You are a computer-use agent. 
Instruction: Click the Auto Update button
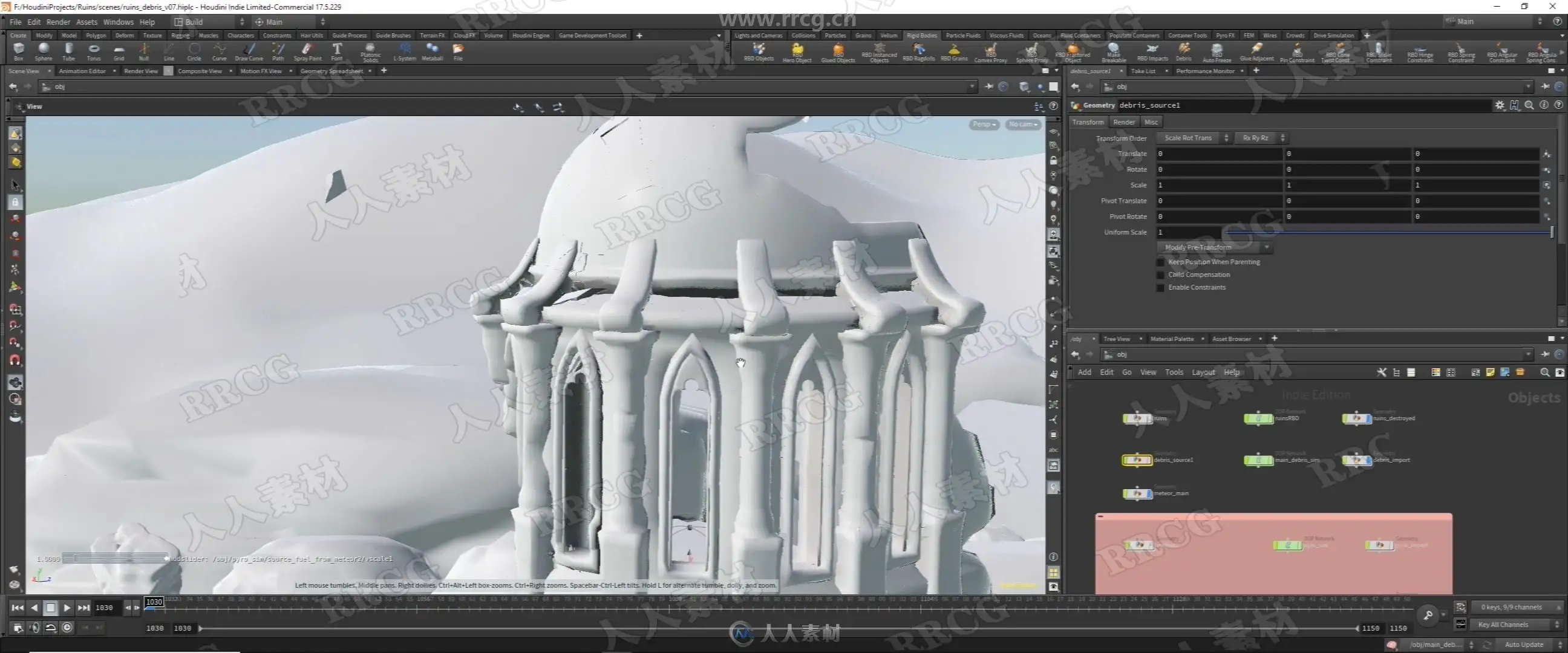(x=1524, y=645)
